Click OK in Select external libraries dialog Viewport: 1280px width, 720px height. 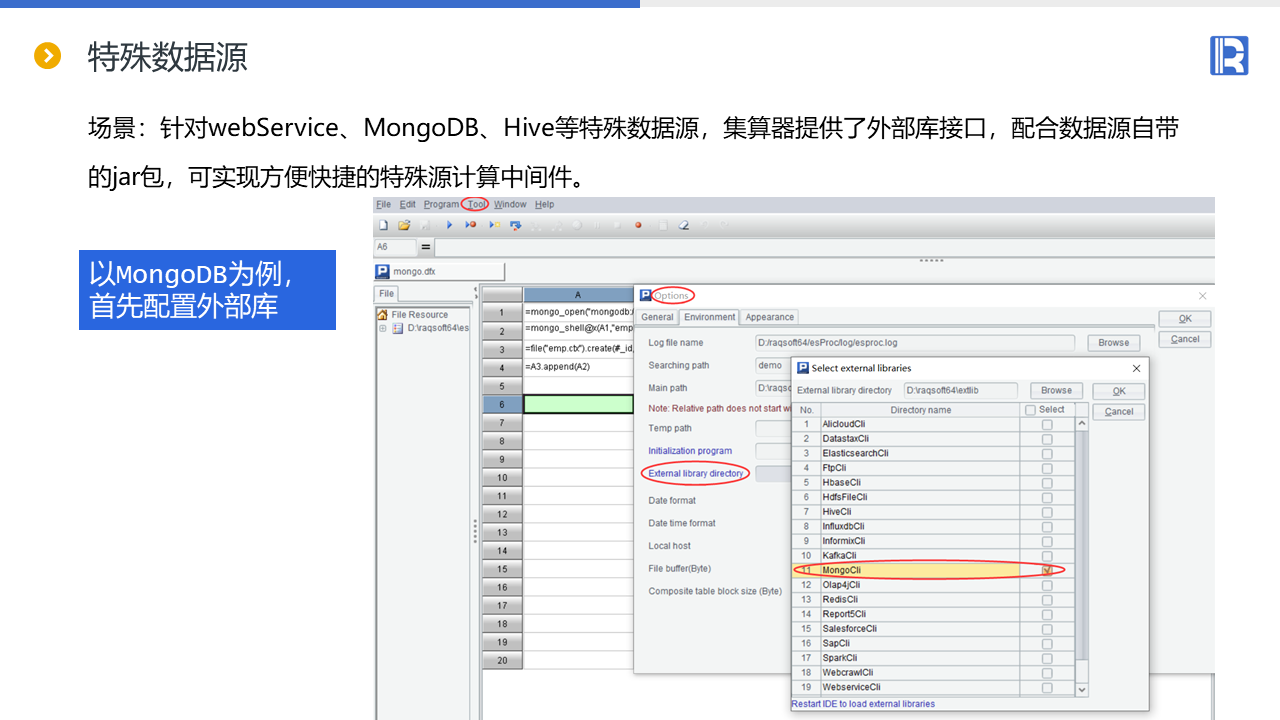click(x=1118, y=391)
